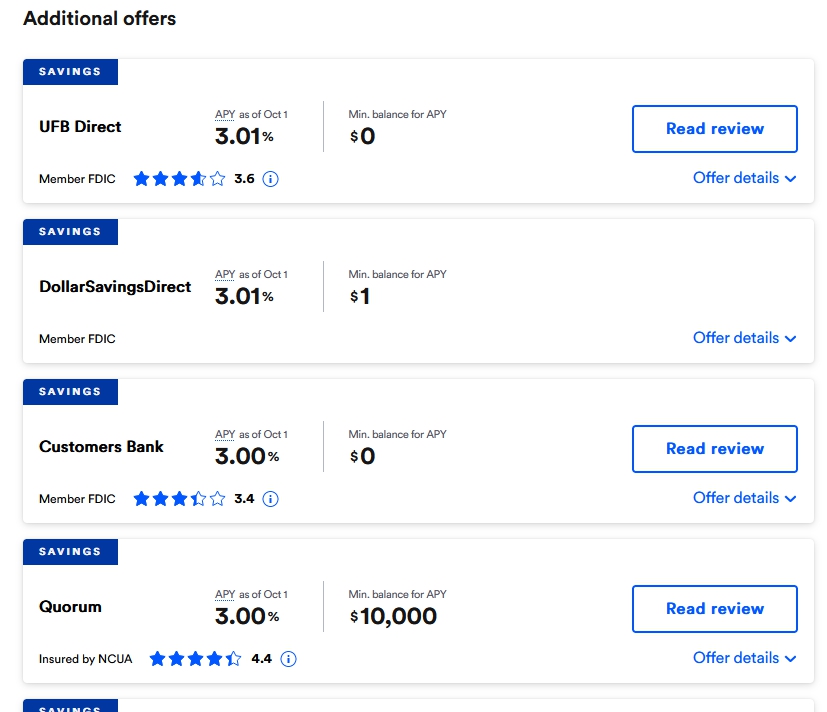Read review of UFB Direct
Image resolution: width=827 pixels, height=712 pixels.
tap(715, 129)
